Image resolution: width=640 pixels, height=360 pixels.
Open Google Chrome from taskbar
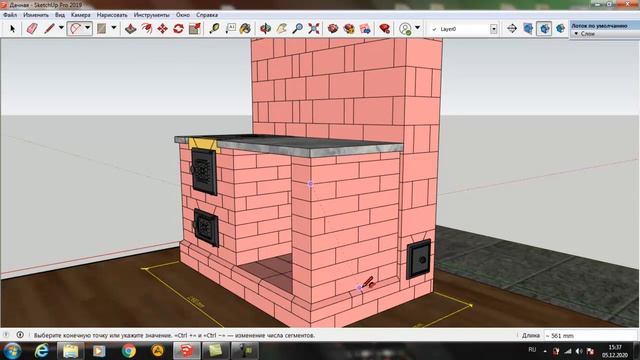(129, 351)
